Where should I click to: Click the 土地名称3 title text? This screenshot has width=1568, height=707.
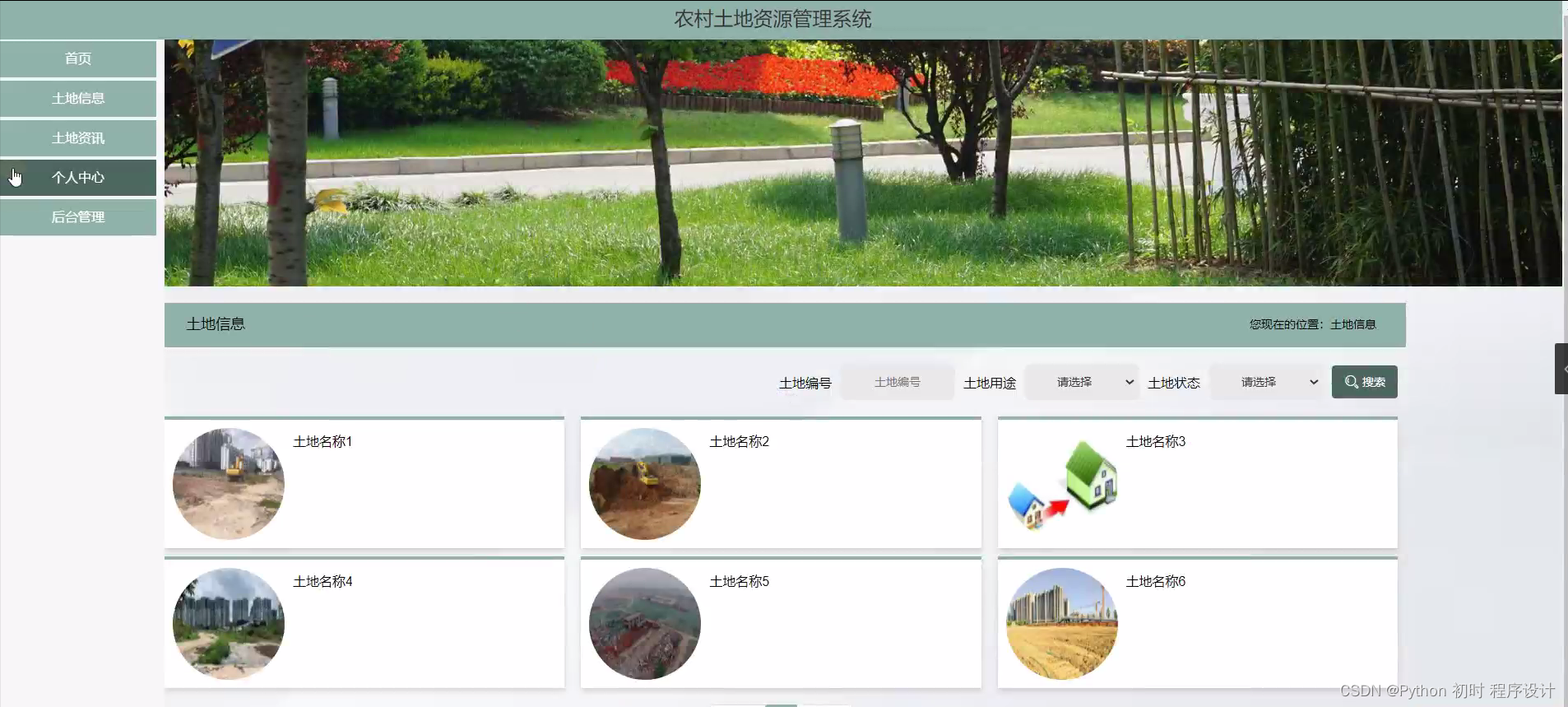click(1156, 442)
